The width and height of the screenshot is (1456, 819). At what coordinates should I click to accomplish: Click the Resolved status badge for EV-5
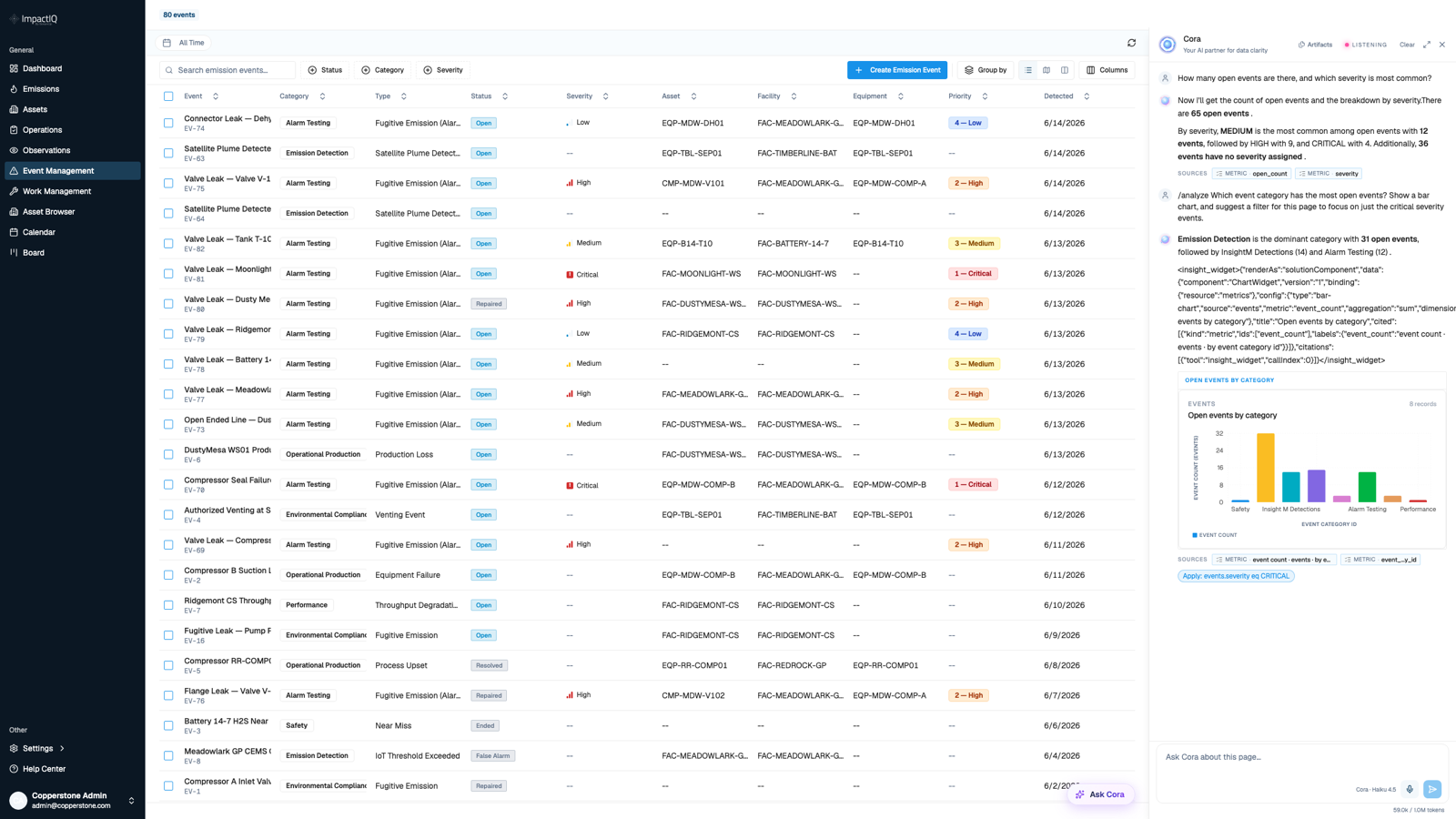[489, 665]
